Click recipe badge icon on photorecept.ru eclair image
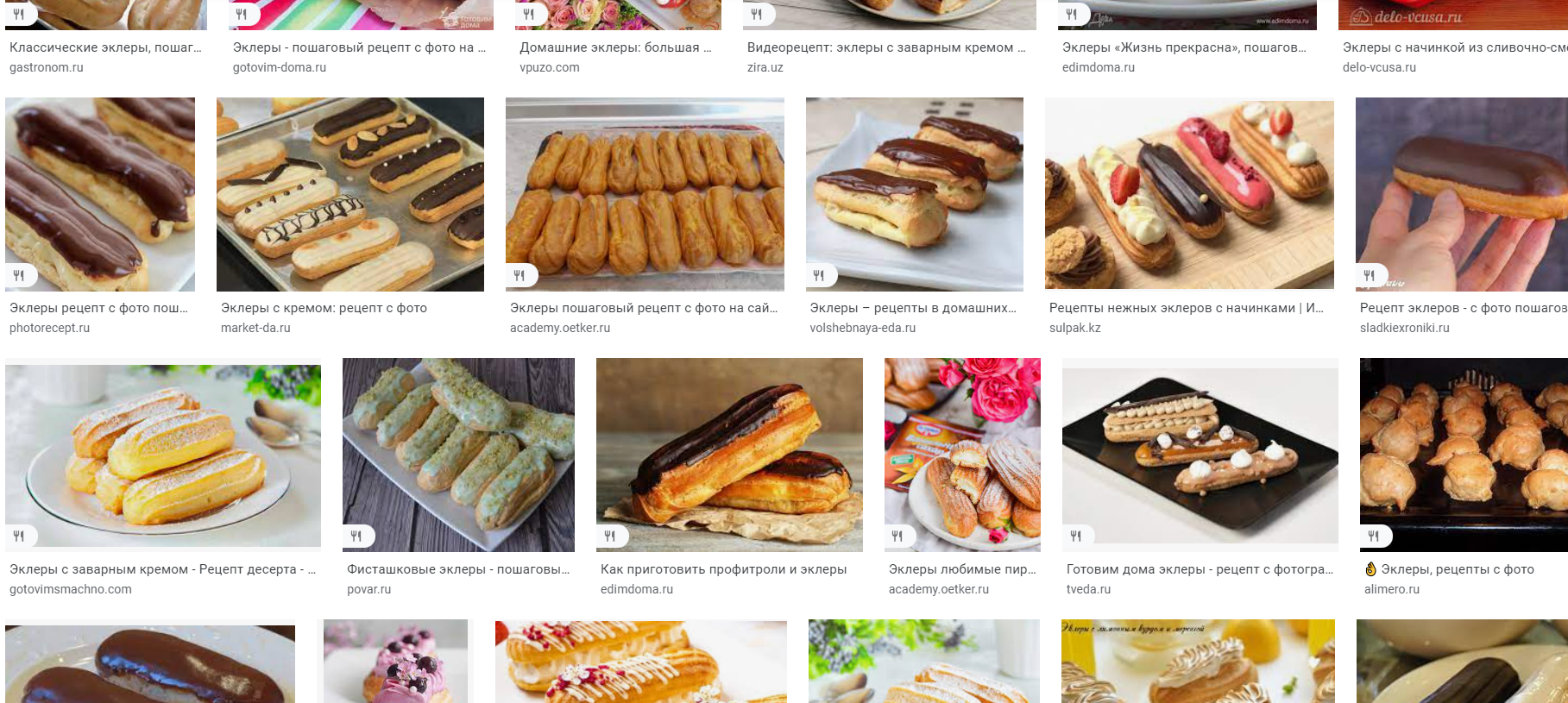The width and height of the screenshot is (1568, 703). pyautogui.click(x=19, y=276)
